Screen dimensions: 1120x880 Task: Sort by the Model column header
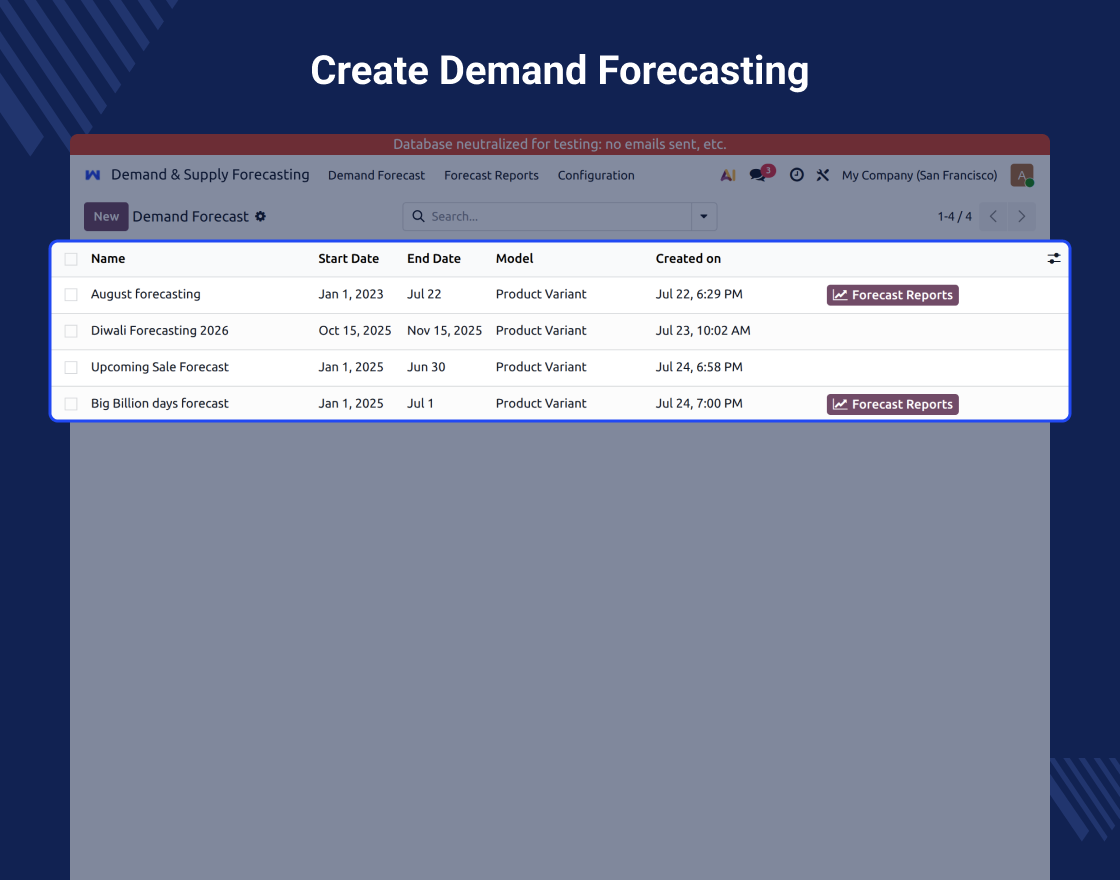tap(514, 259)
